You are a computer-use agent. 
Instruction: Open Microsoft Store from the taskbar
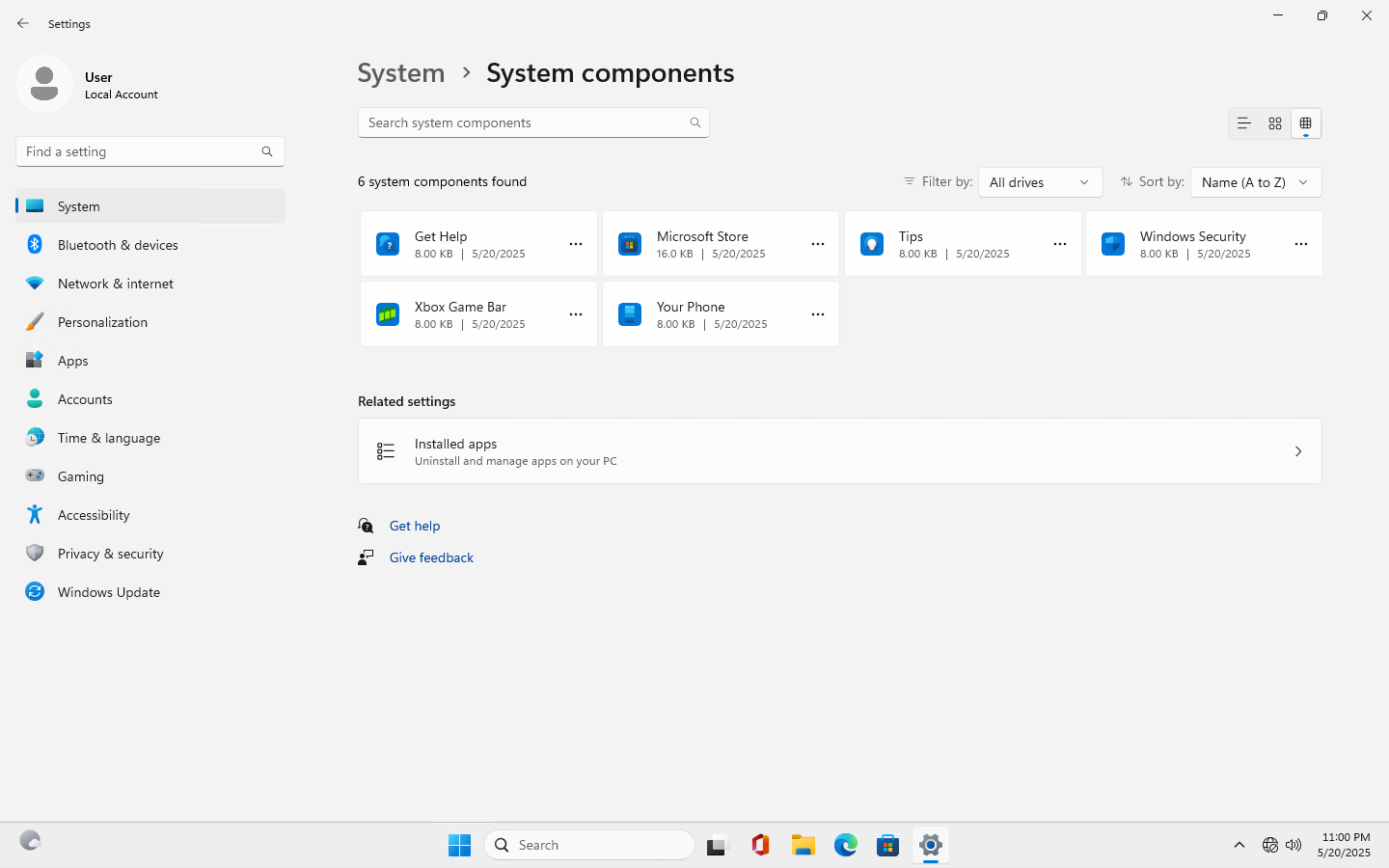pos(888,845)
